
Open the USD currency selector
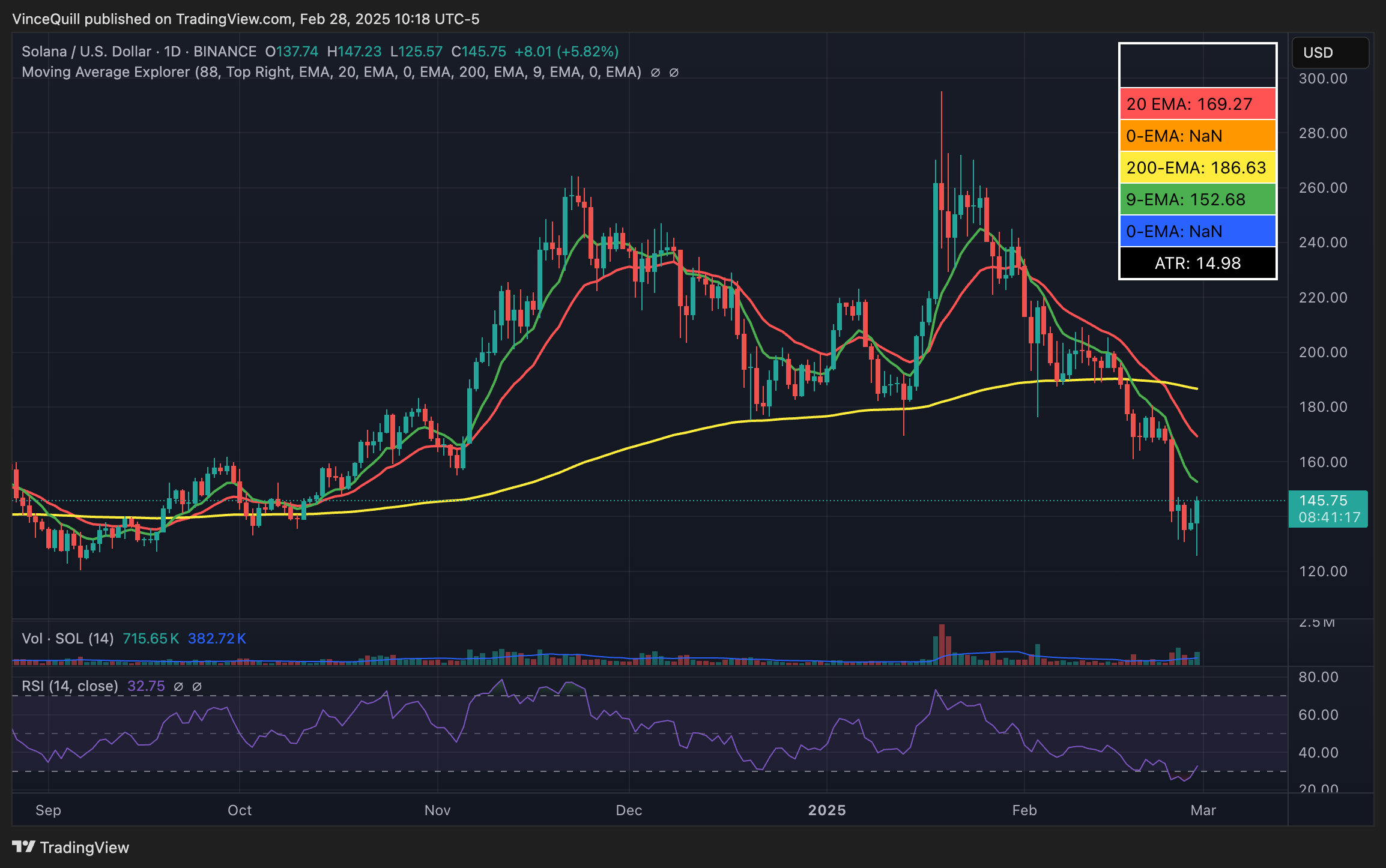pos(1330,53)
